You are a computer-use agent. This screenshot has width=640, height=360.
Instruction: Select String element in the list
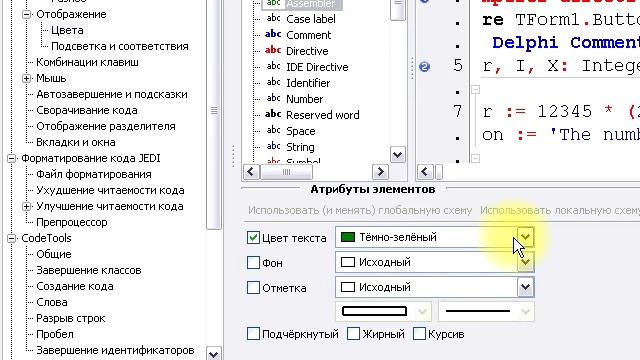click(300, 147)
